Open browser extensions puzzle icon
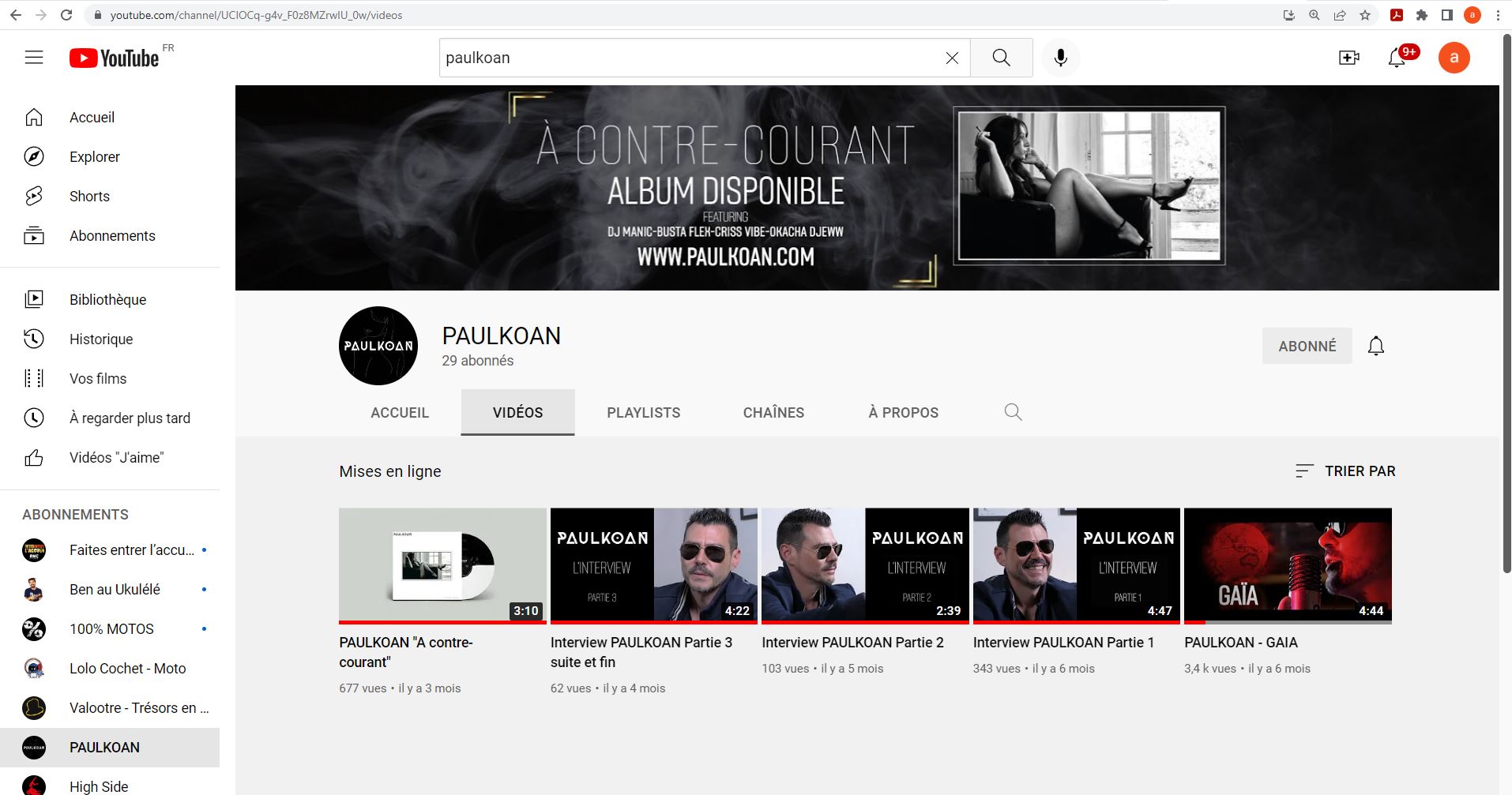This screenshot has height=795, width=1512. click(x=1422, y=15)
